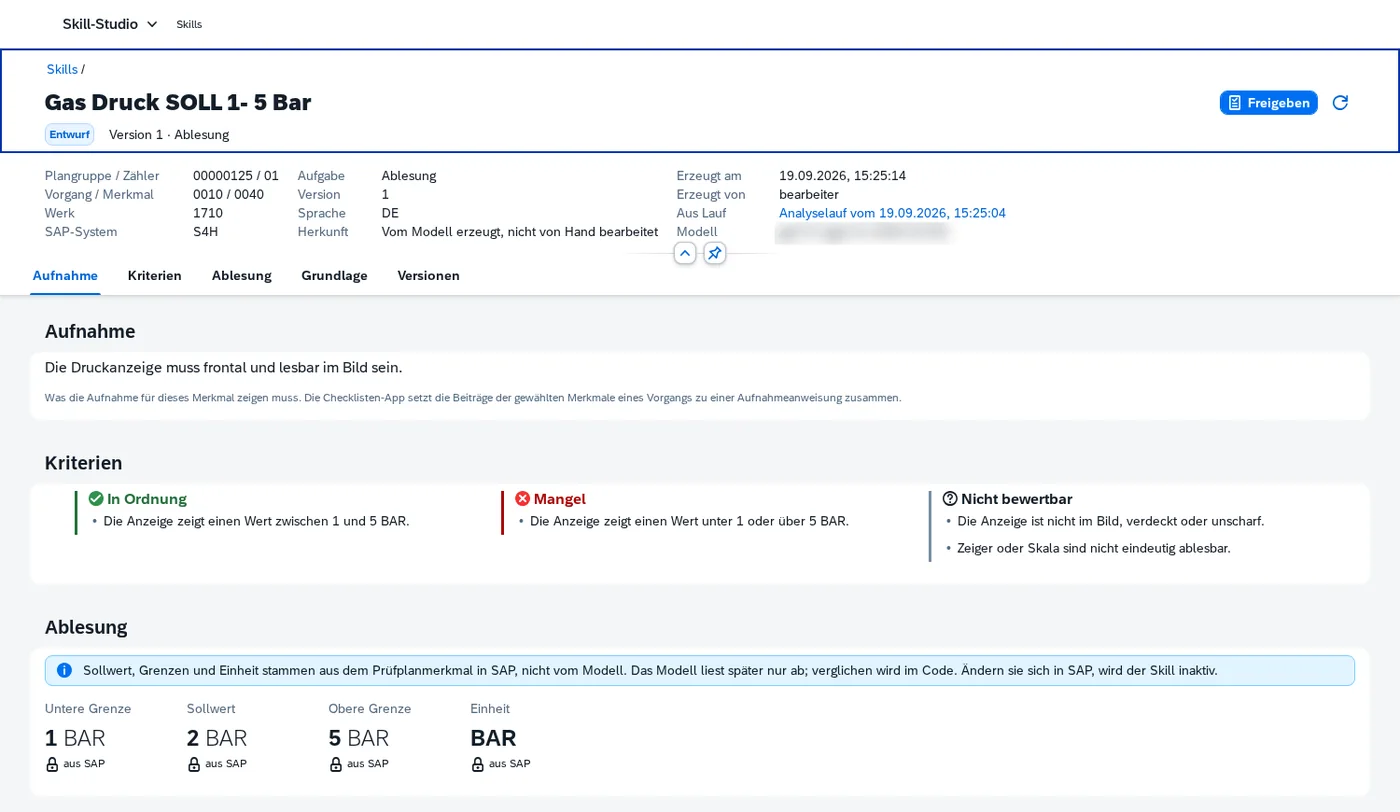Click the criterion Zeiger oder Skala sind nicht eindeutig

(x=1093, y=548)
